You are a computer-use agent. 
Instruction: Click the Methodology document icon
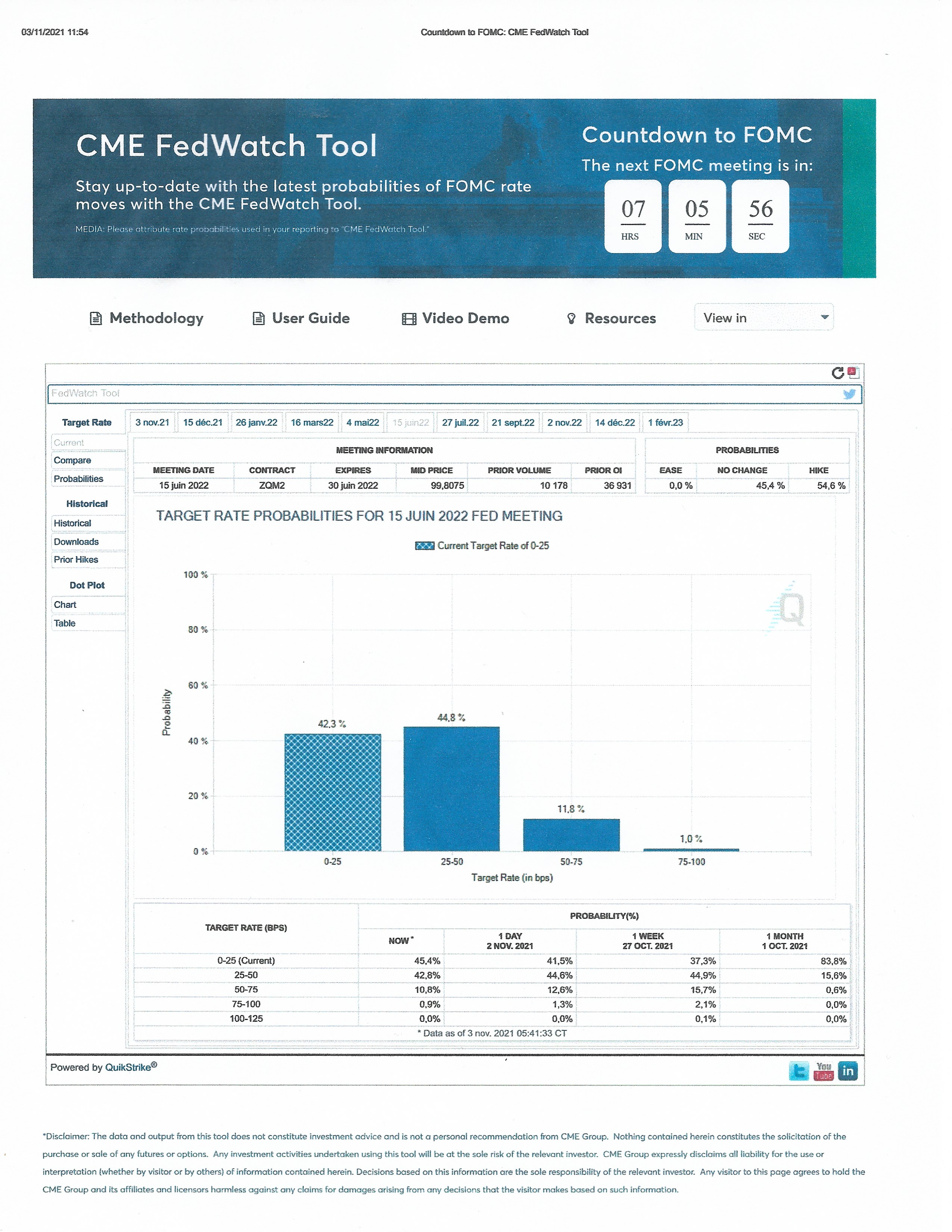[96, 319]
